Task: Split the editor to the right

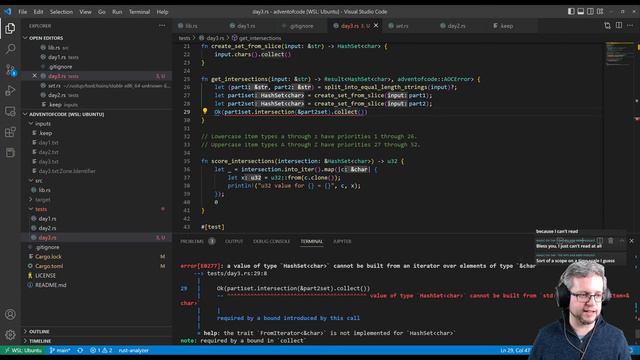Action: [x=619, y=26]
